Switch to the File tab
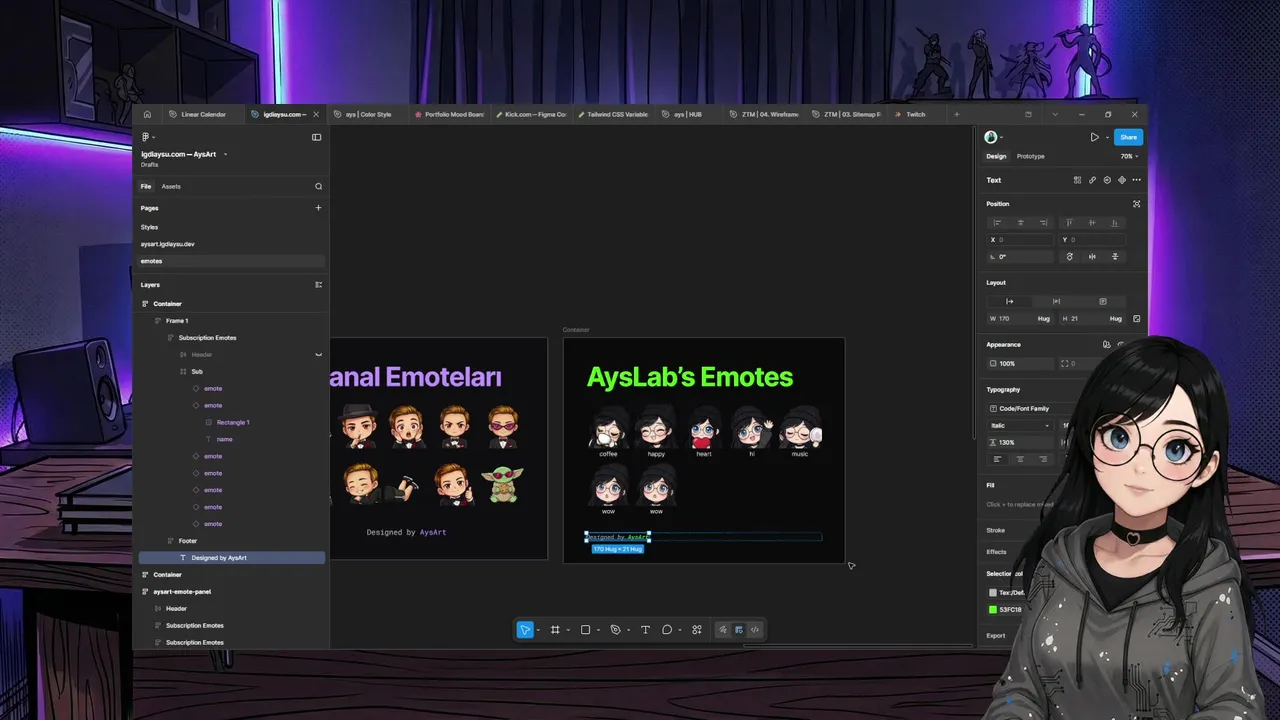1280x720 pixels. (x=146, y=186)
